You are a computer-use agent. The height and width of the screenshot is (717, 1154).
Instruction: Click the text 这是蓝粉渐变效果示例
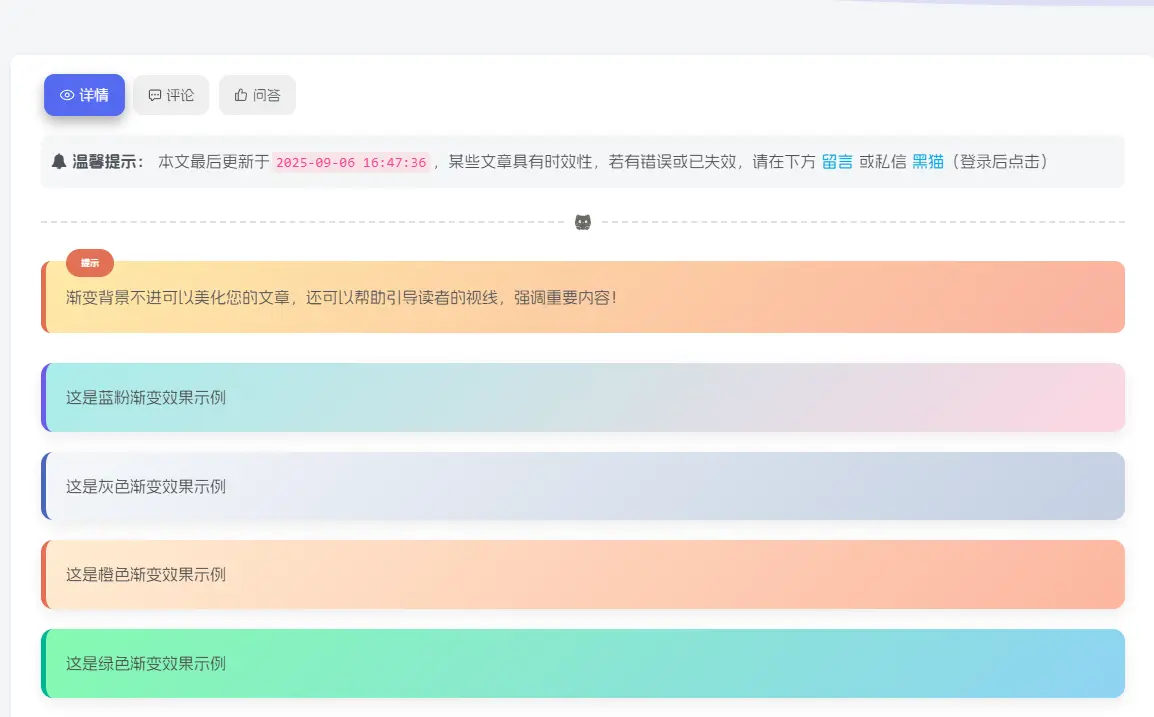(146, 398)
